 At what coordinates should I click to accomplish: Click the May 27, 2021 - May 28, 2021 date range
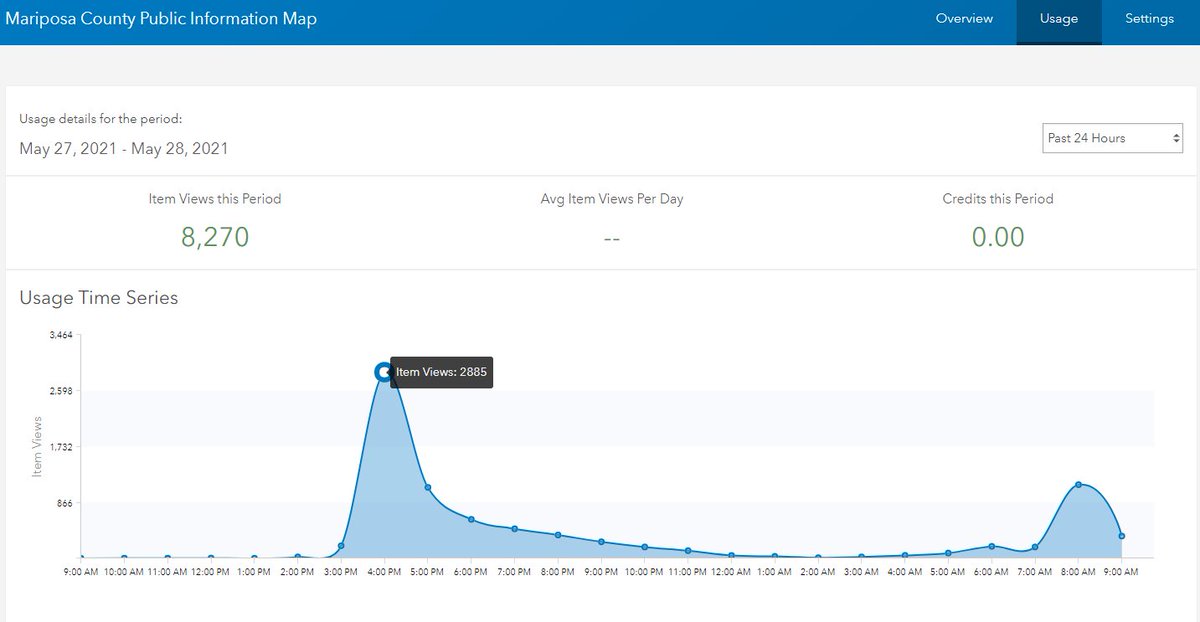(125, 148)
